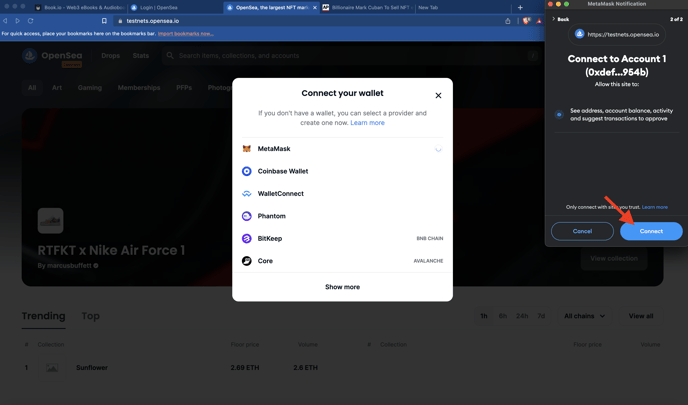
Task: Click the RTFKT x Nike Air Force 1 title
Action: tap(111, 251)
